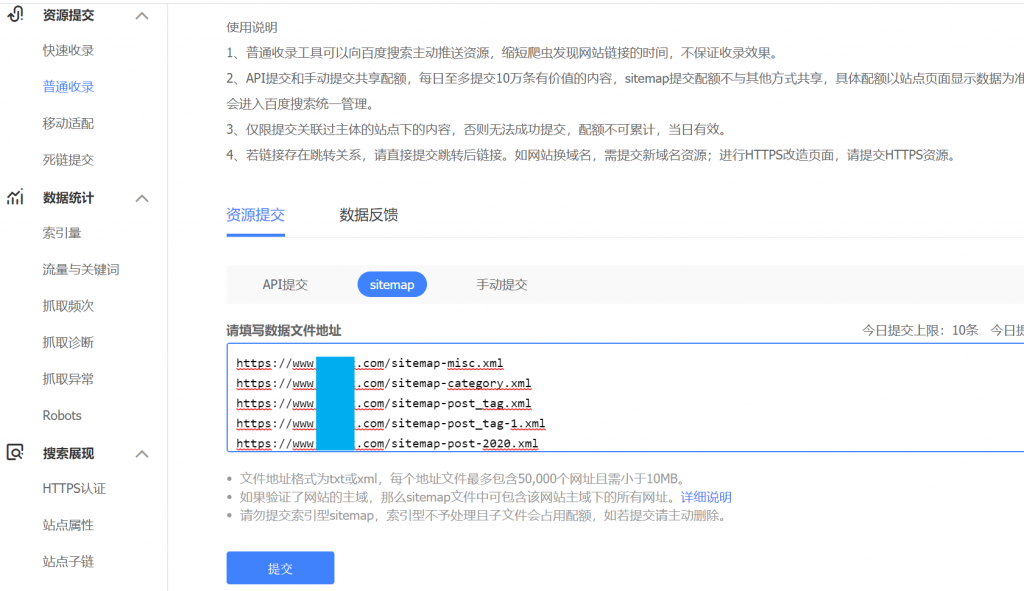Screen dimensions: 1024x591
Task: Navigate to 抓取诊断 in sidebar
Action: pyautogui.click(x=68, y=342)
